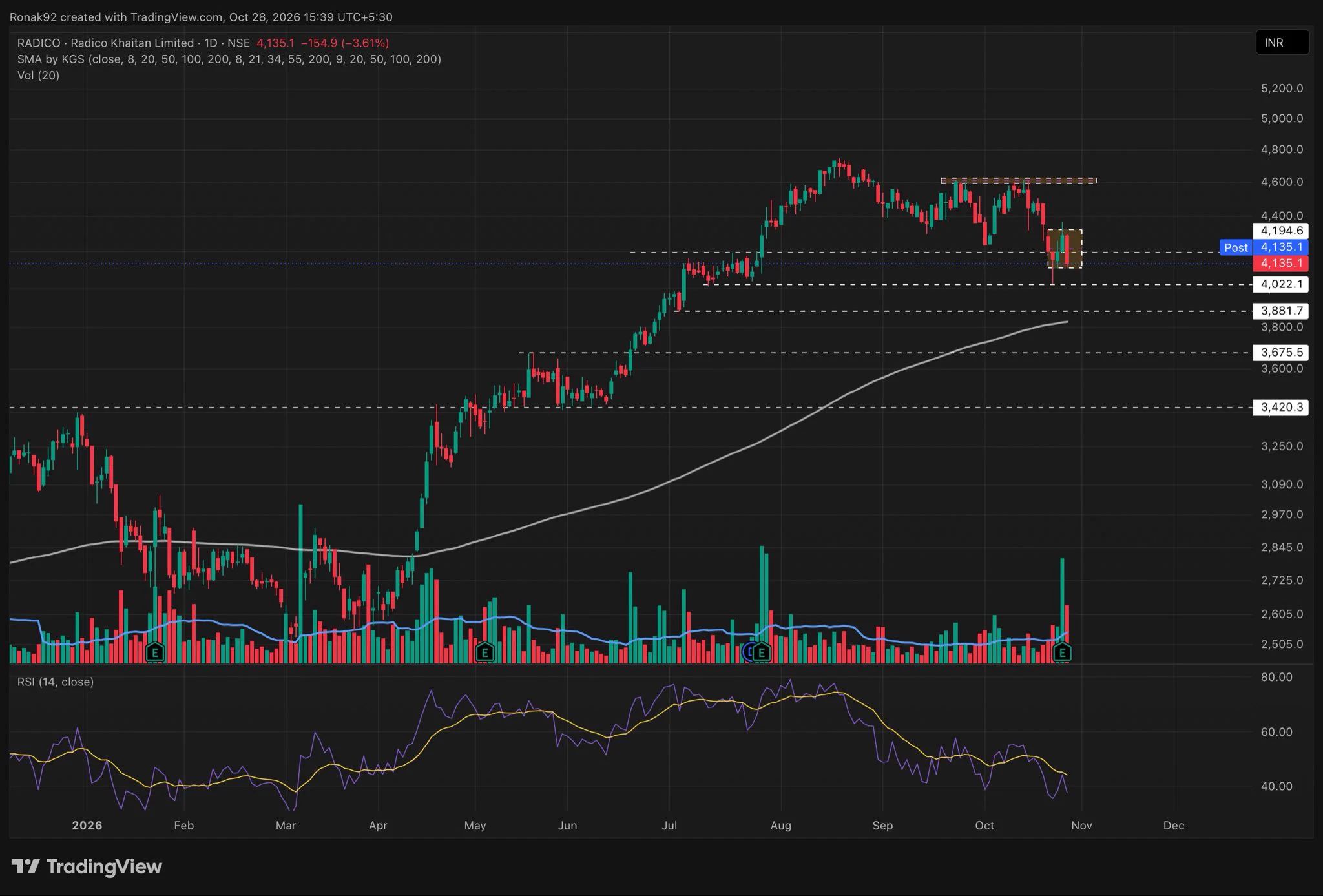Click the Dec label on the time axis
Screen dimensions: 1323x896
point(1174,826)
